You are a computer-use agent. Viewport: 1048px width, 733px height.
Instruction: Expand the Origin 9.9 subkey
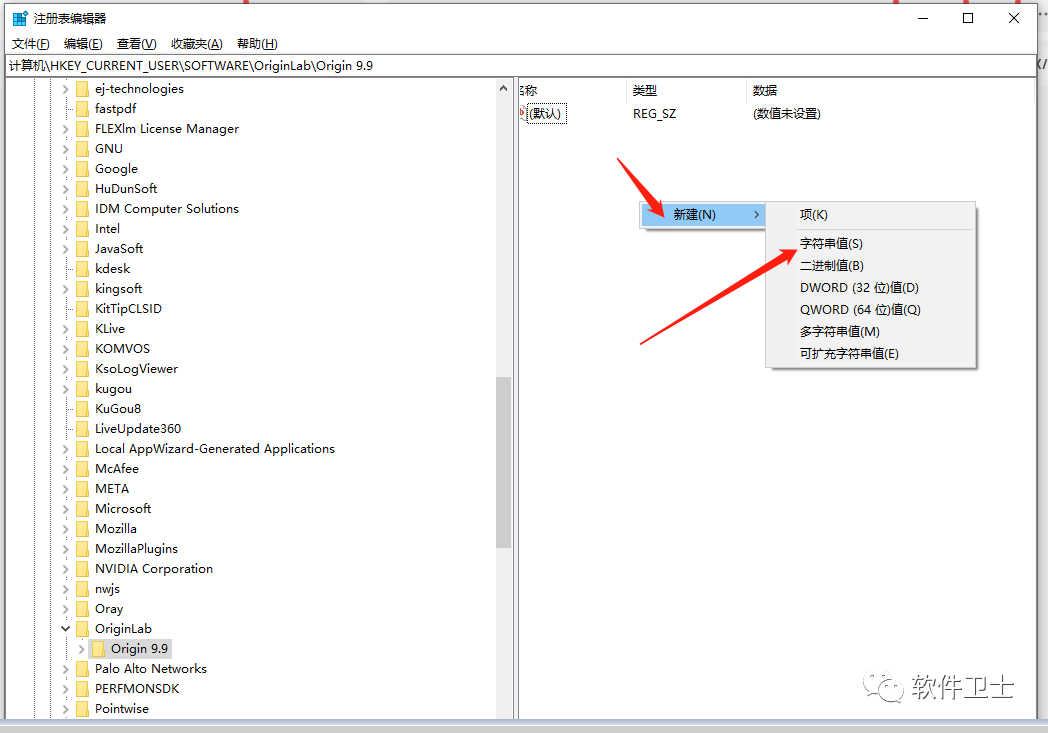coord(82,649)
